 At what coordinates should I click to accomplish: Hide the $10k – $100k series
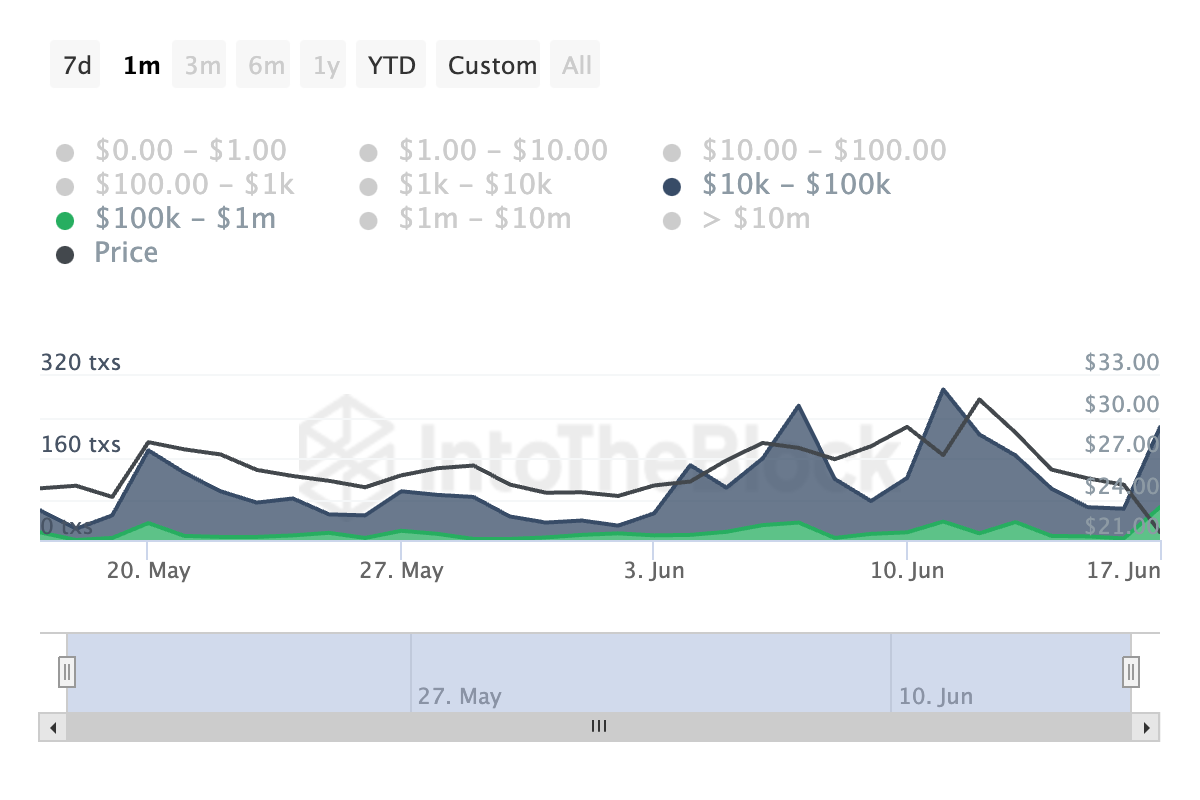[x=777, y=184]
